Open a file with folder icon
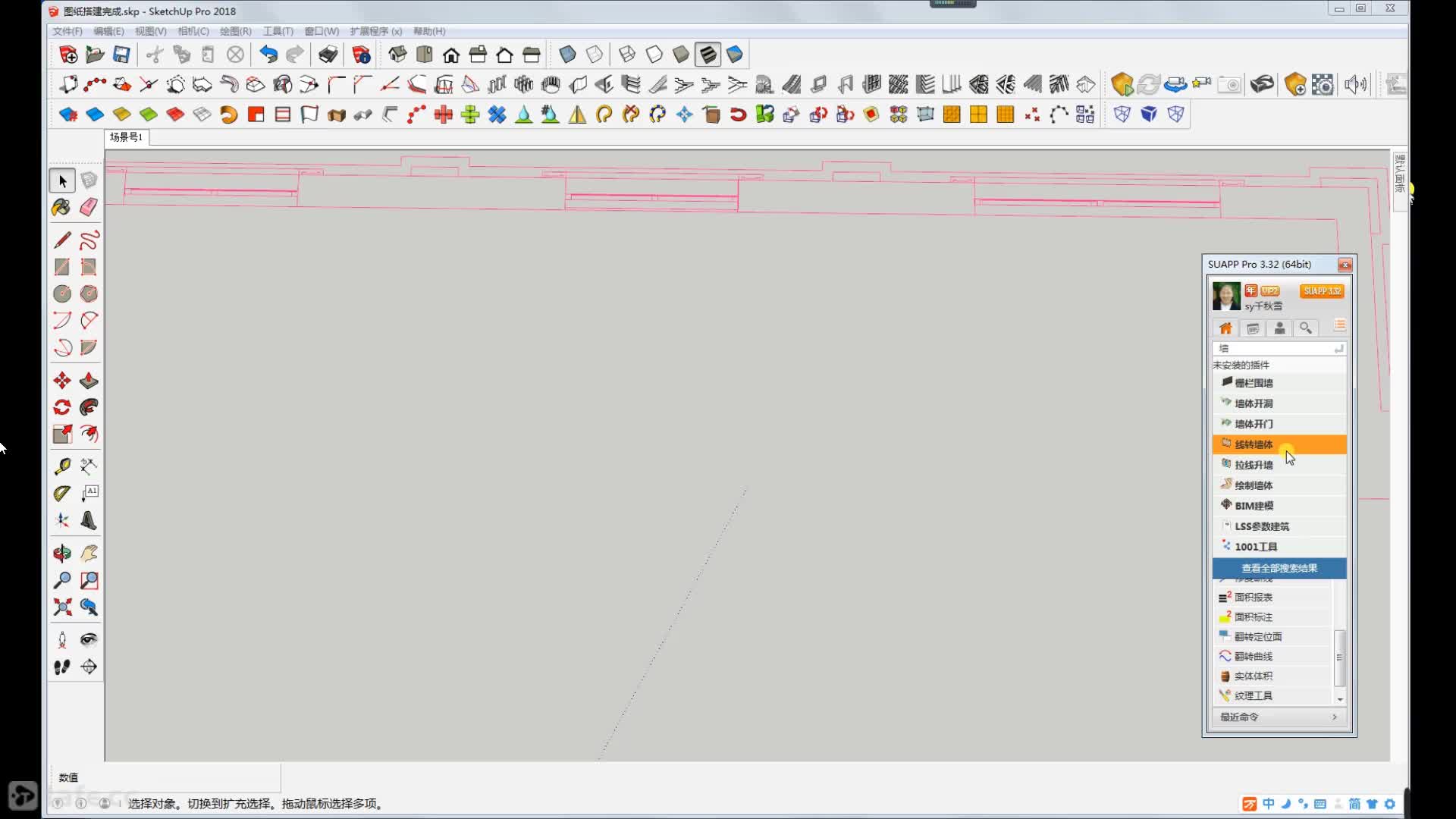The image size is (1456, 819). coord(95,55)
